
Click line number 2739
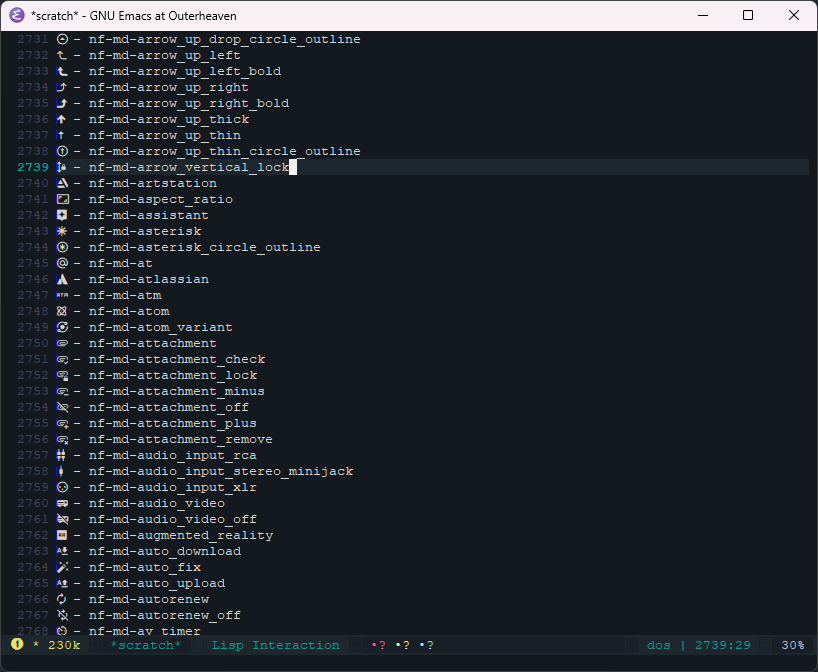[33, 167]
